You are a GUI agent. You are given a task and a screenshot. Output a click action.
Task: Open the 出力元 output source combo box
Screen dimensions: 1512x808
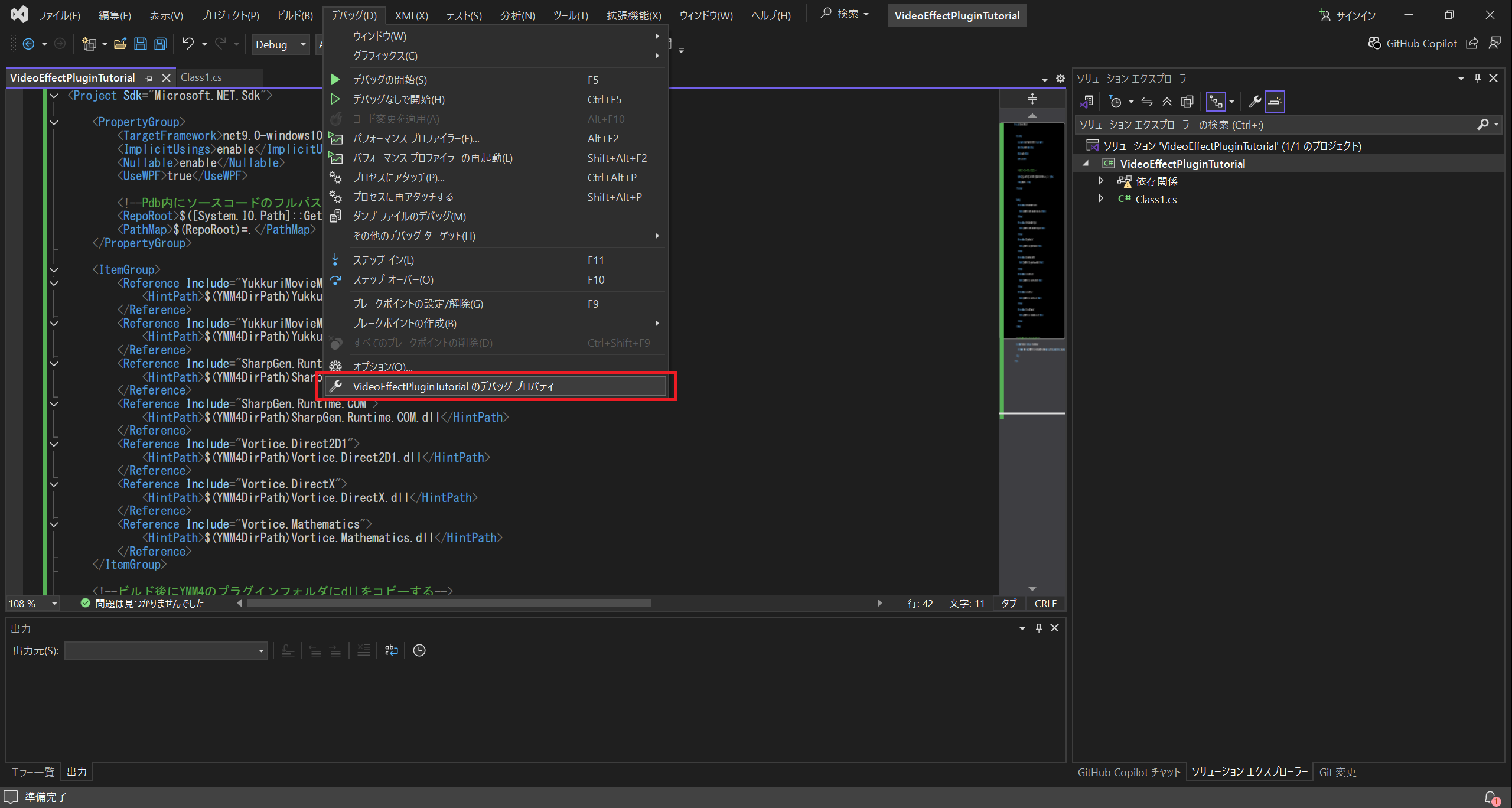(165, 650)
